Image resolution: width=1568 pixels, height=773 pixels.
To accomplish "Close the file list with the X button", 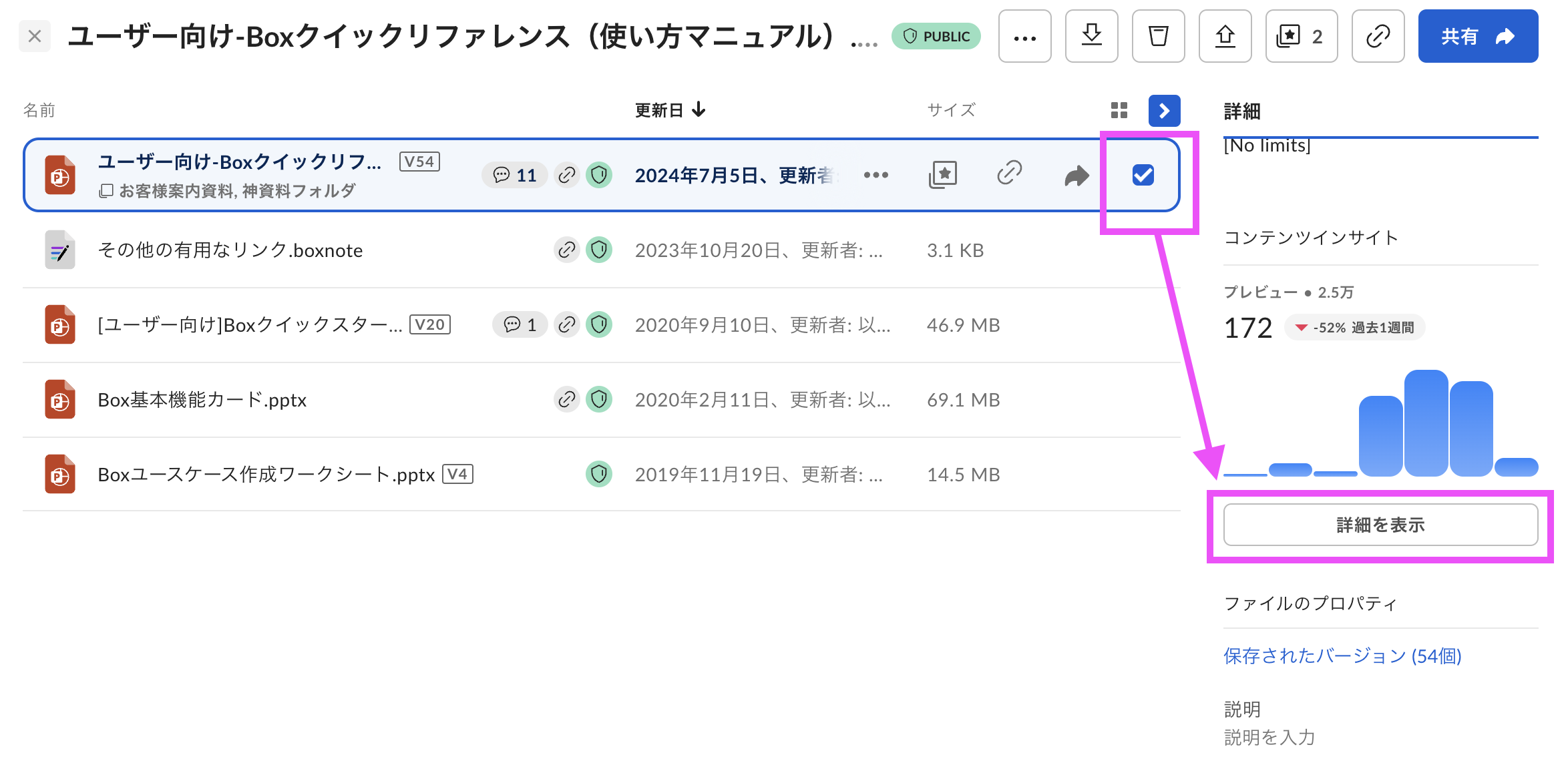I will click(x=35, y=36).
